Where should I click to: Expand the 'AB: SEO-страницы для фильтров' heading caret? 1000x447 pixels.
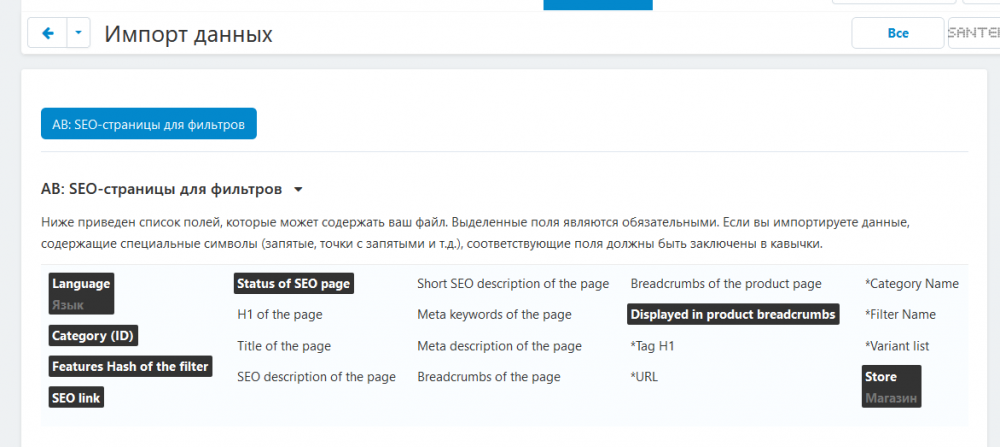click(x=298, y=189)
